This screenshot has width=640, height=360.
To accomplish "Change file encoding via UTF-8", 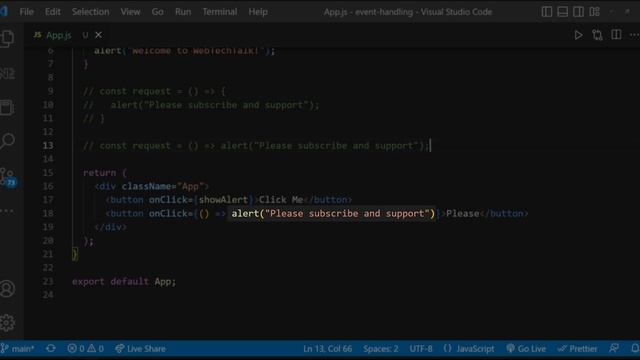I will (421, 349).
